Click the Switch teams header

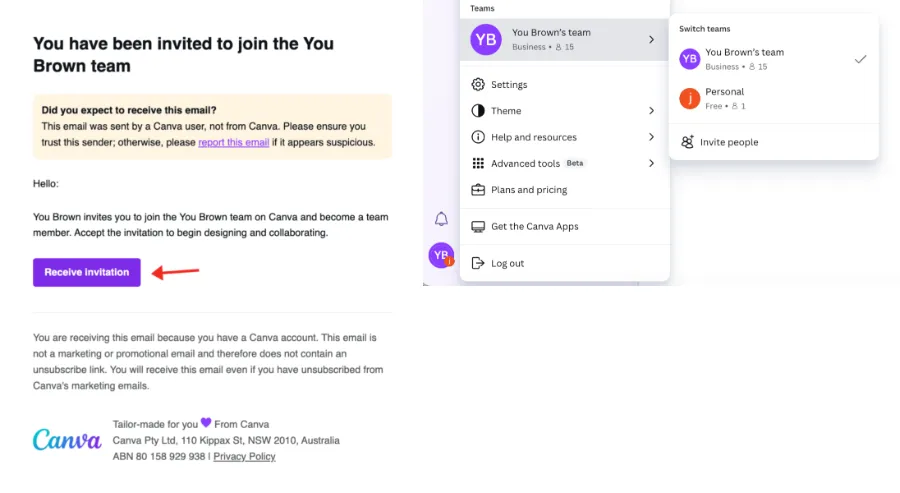pos(705,29)
